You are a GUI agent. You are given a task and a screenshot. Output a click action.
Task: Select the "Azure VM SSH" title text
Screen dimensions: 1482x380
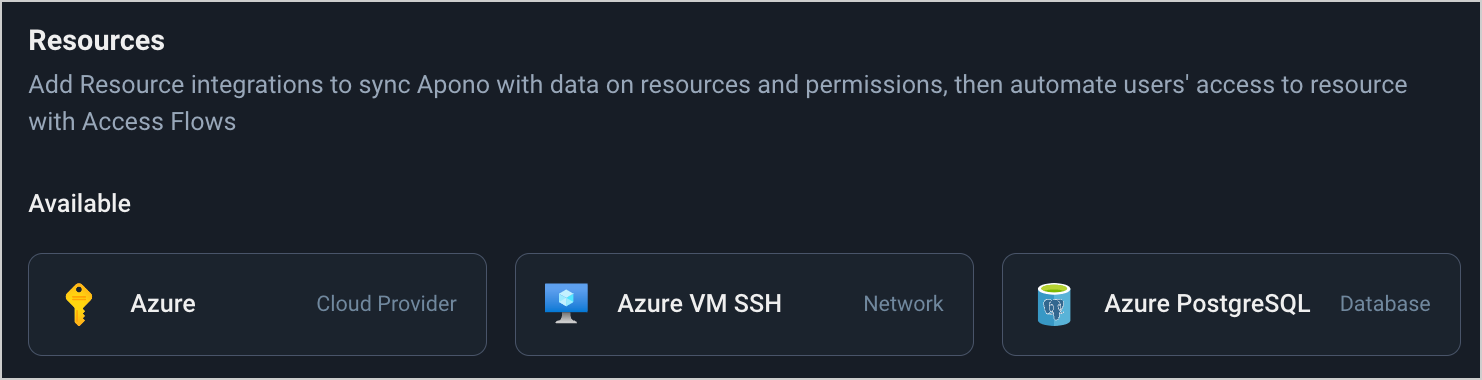tap(699, 304)
